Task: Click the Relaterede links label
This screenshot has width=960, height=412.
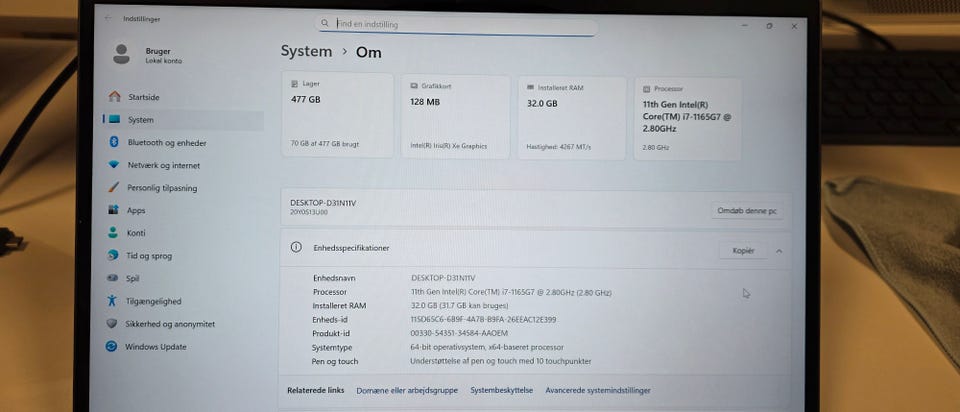Action: 315,390
